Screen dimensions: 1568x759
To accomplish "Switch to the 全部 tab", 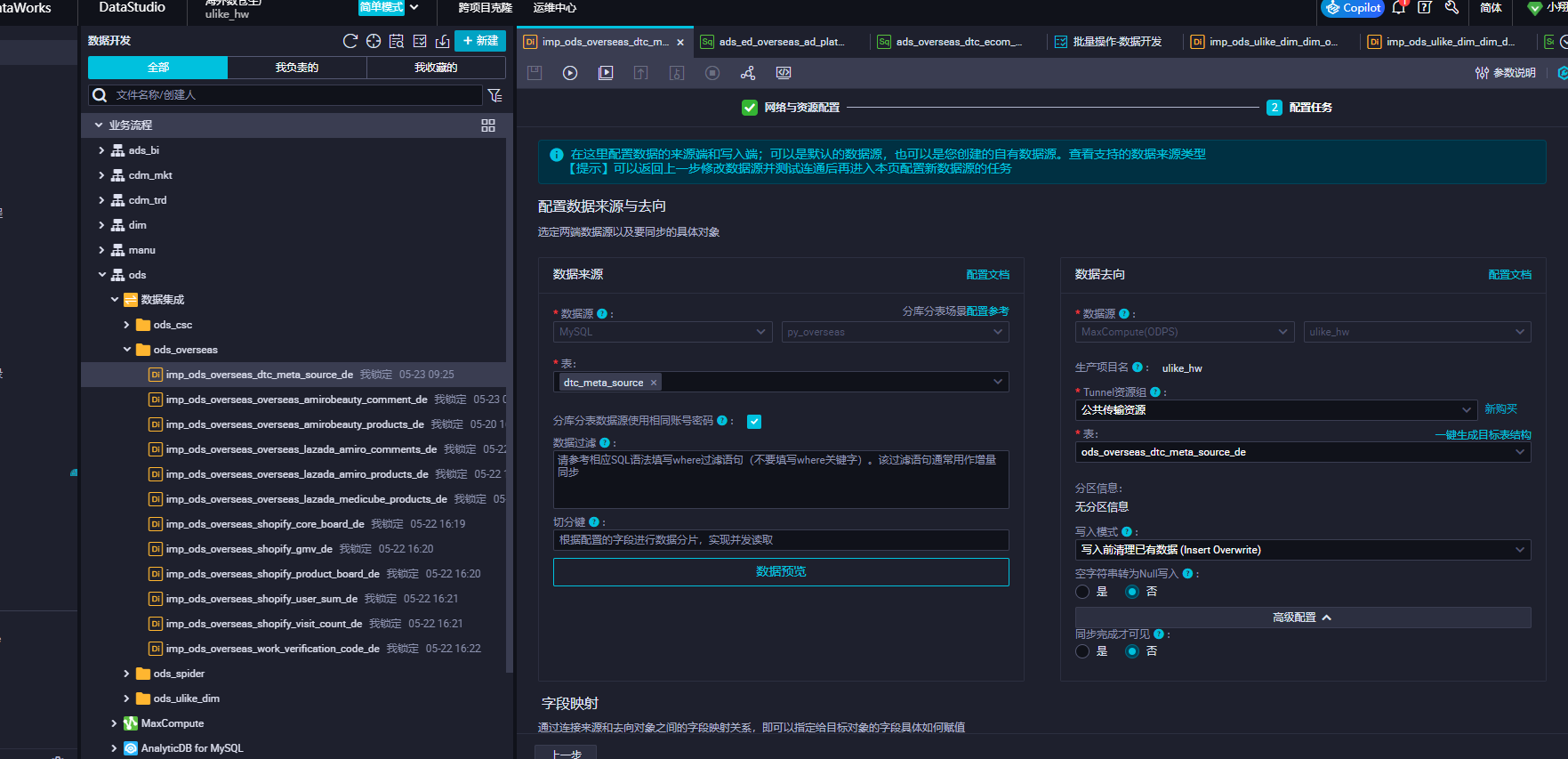I will coord(158,68).
